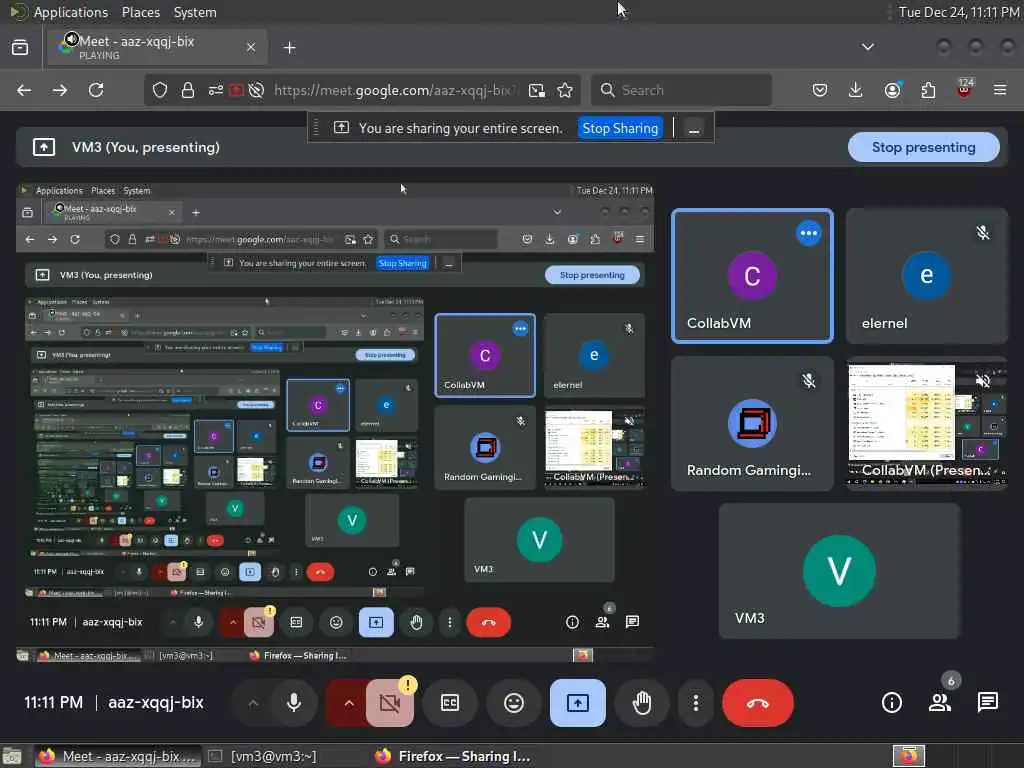Click the site security padlock icon
The width and height of the screenshot is (1024, 768).
[188, 90]
